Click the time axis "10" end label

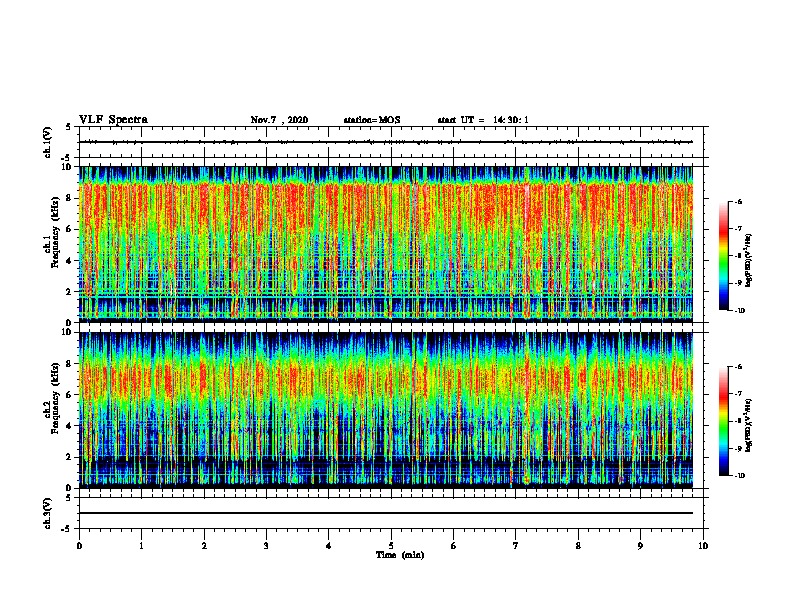[703, 545]
